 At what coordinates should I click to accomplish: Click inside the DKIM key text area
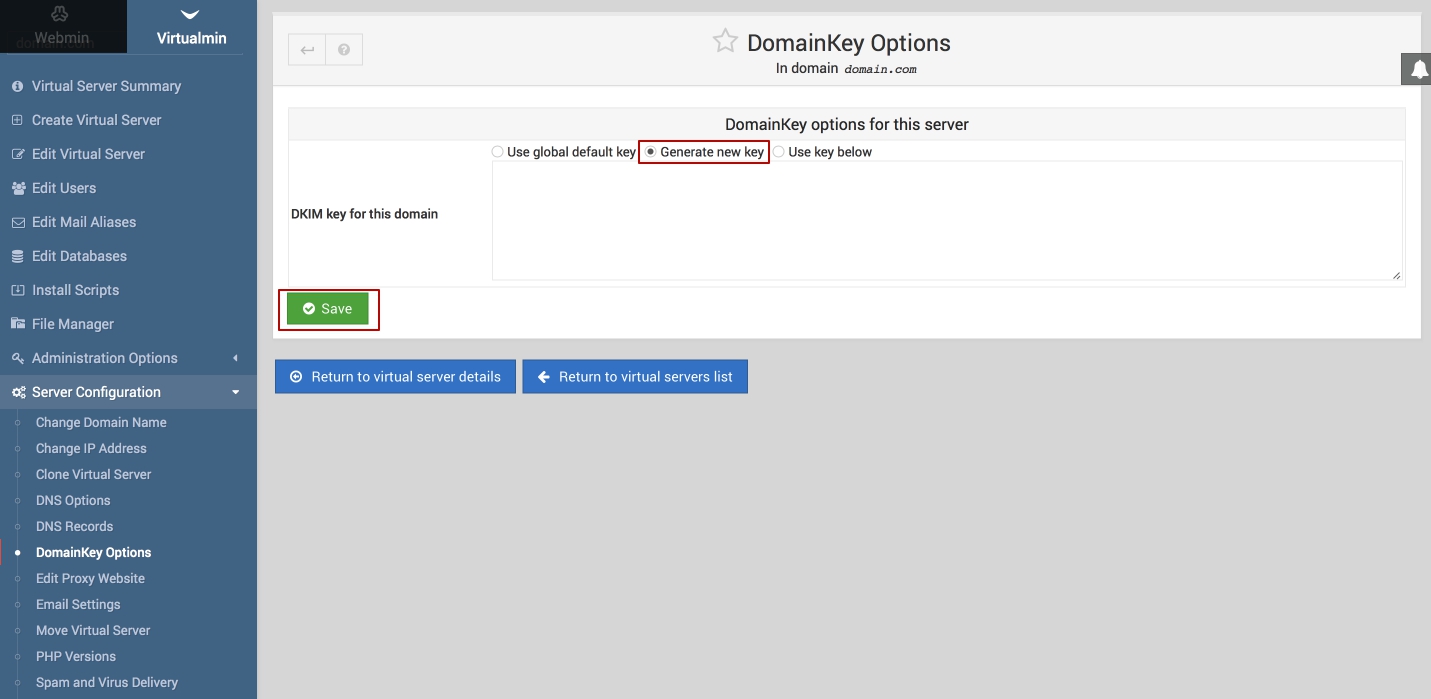click(x=946, y=220)
